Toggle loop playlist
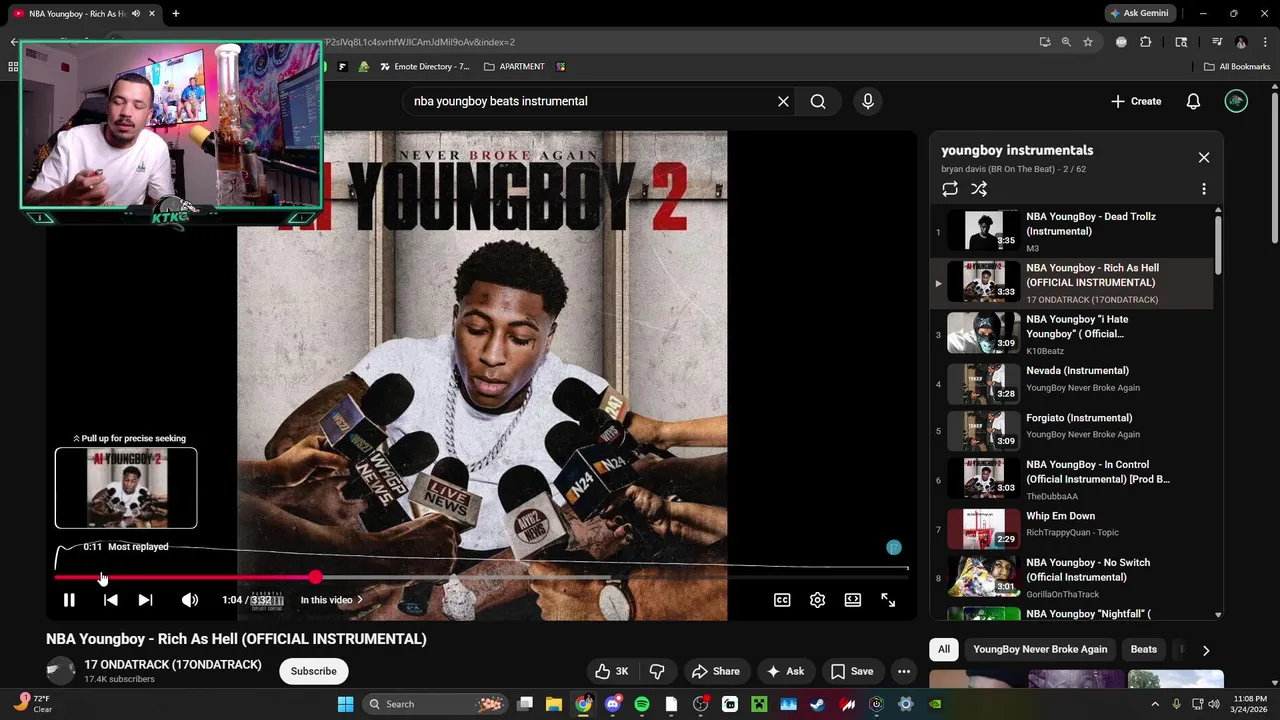The width and height of the screenshot is (1280, 720). 950,189
